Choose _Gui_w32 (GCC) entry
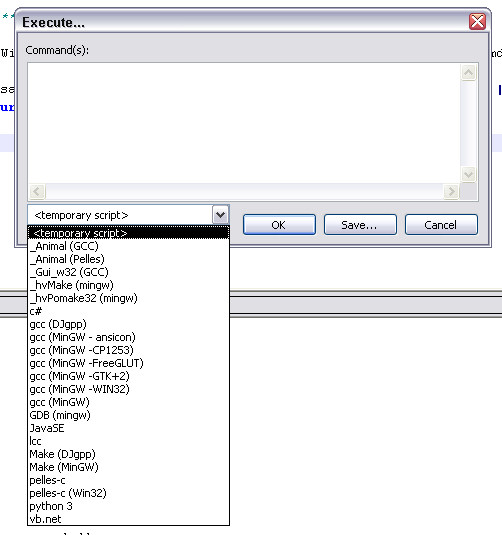Screen dimensions: 502x535 128,272
